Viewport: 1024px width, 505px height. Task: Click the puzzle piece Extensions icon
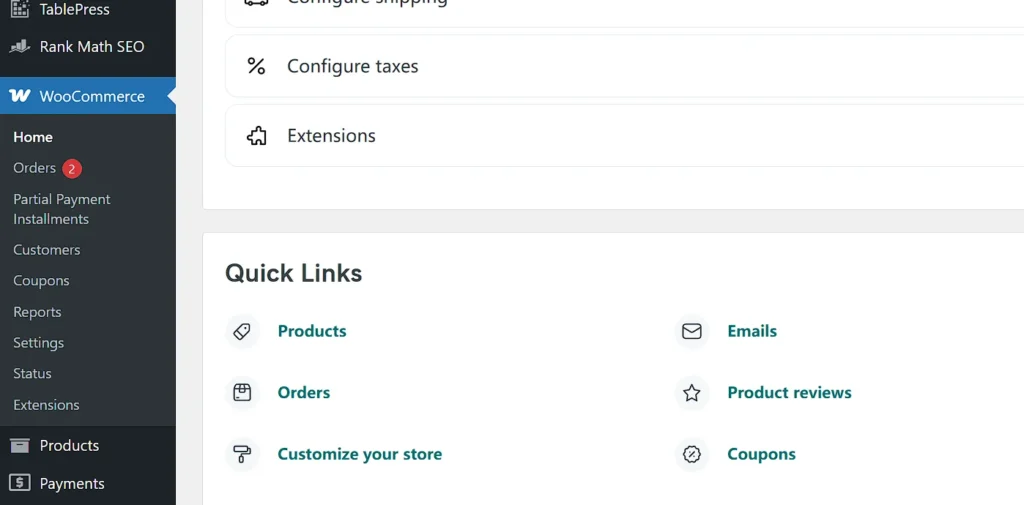pyautogui.click(x=256, y=135)
